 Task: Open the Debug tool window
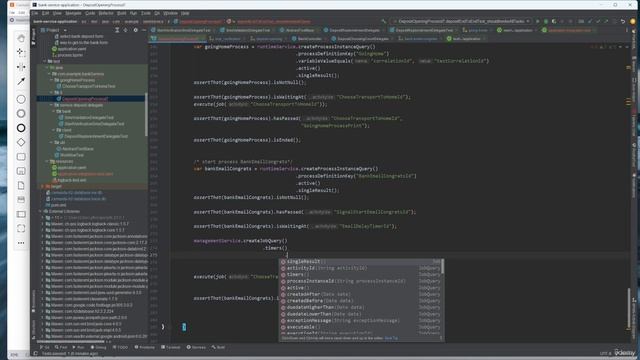pos(99,347)
